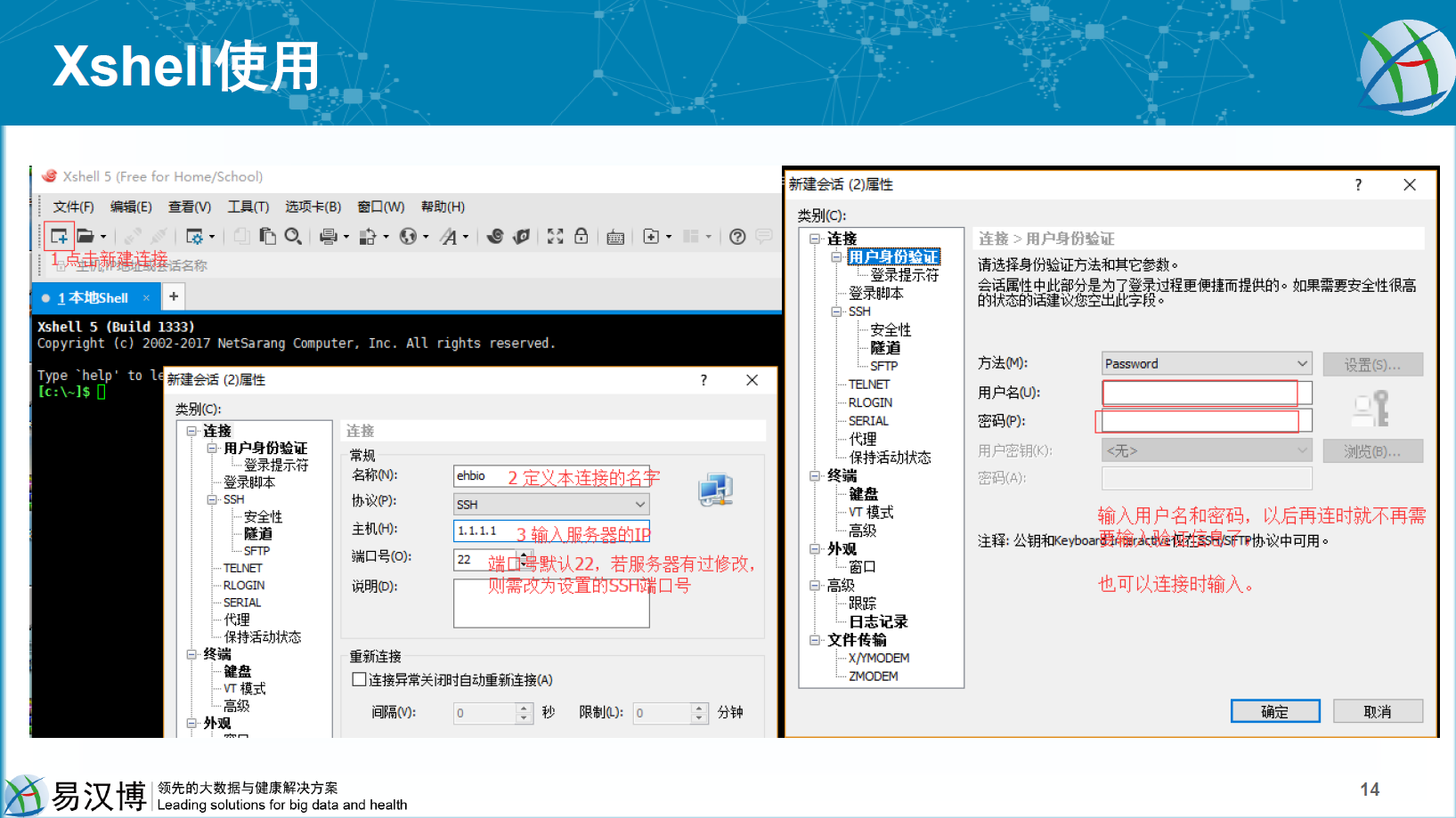
Task: Click the 取消 button
Action: [x=1378, y=711]
